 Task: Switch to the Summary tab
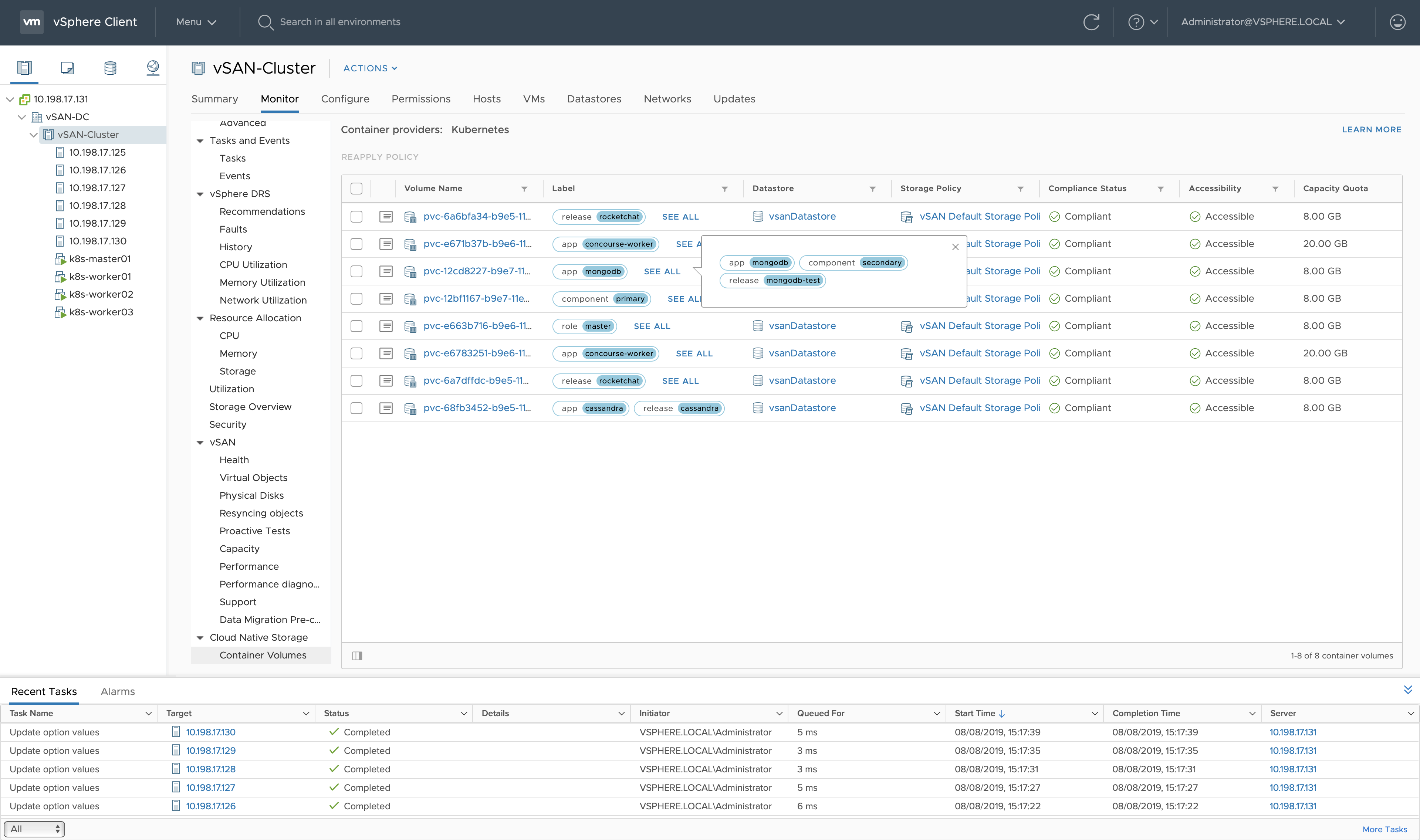click(x=214, y=99)
